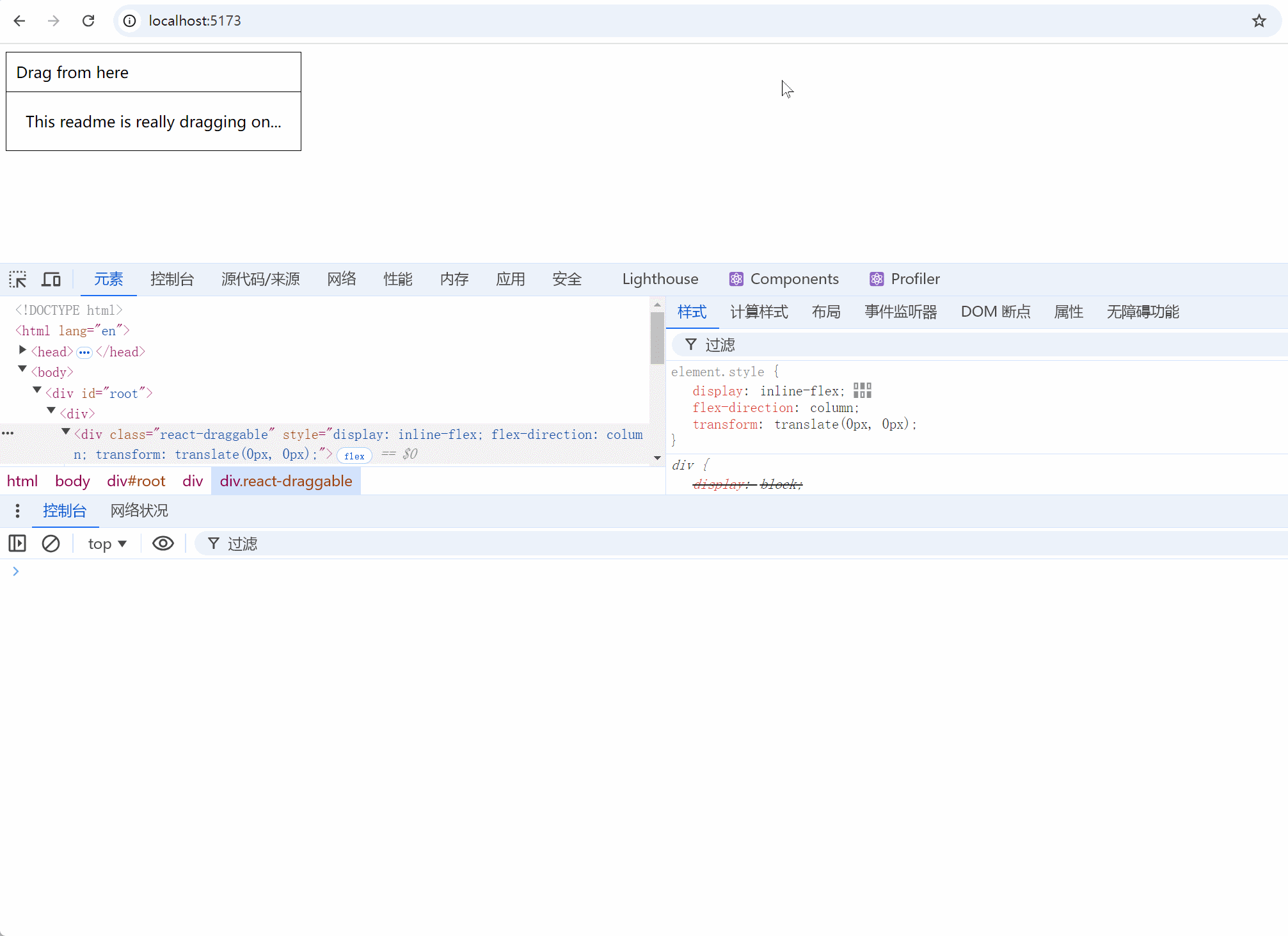Screen dimensions: 1288x936
Task: Click the elements panel scrollbar down arrow
Action: click(657, 458)
